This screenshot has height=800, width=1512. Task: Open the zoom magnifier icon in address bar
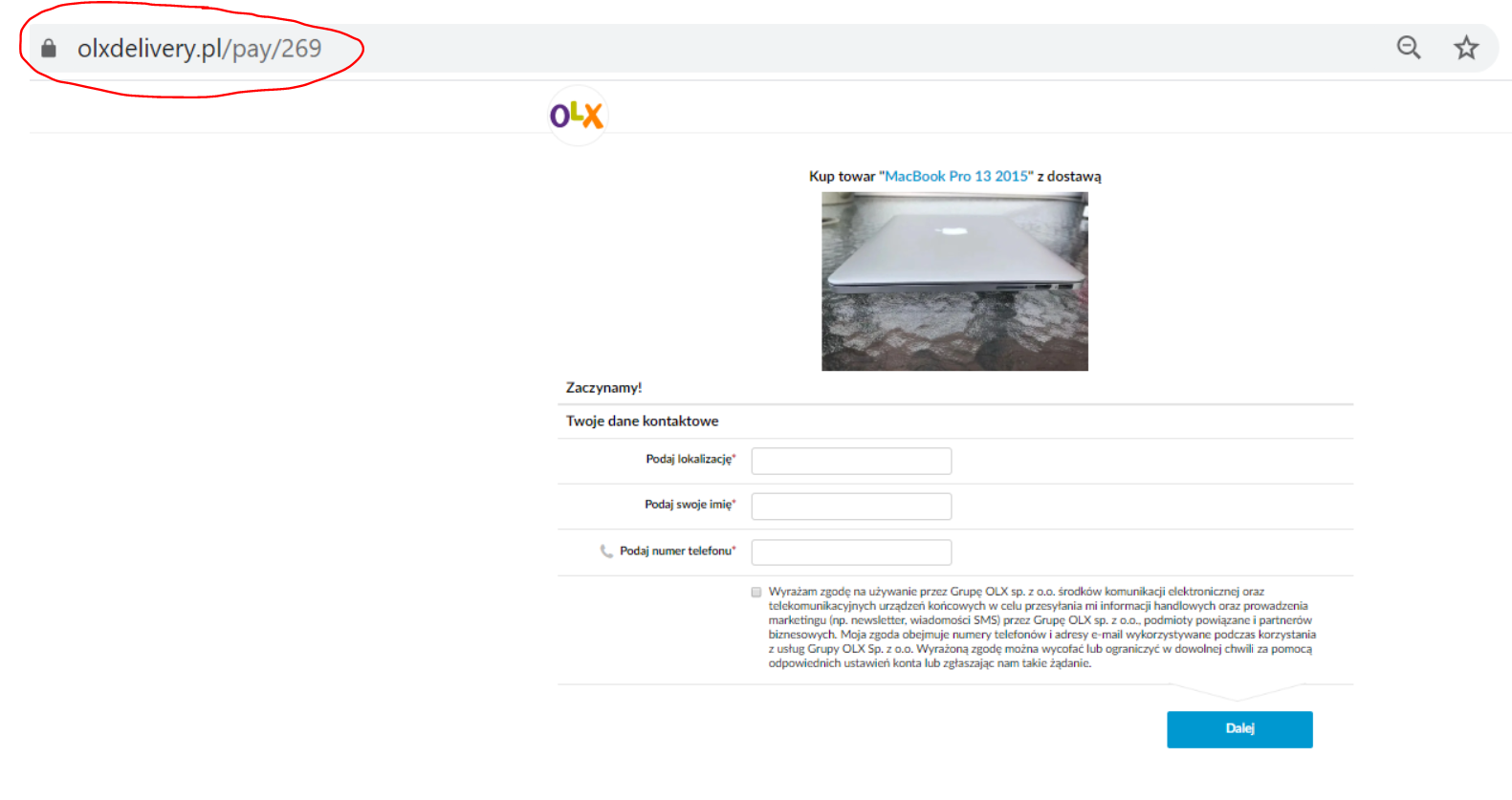click(1409, 48)
